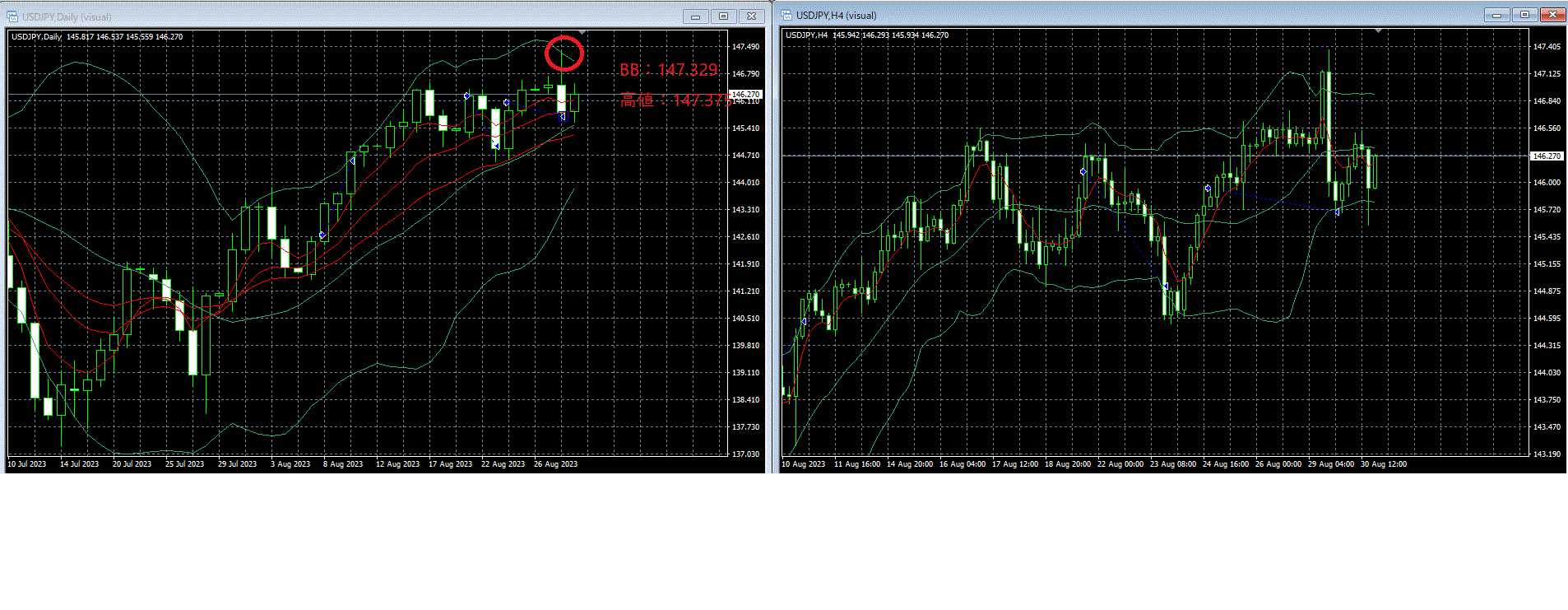The height and width of the screenshot is (610, 1568).
Task: Select the USDJPY,H4 (visual) window title
Action: [x=837, y=15]
